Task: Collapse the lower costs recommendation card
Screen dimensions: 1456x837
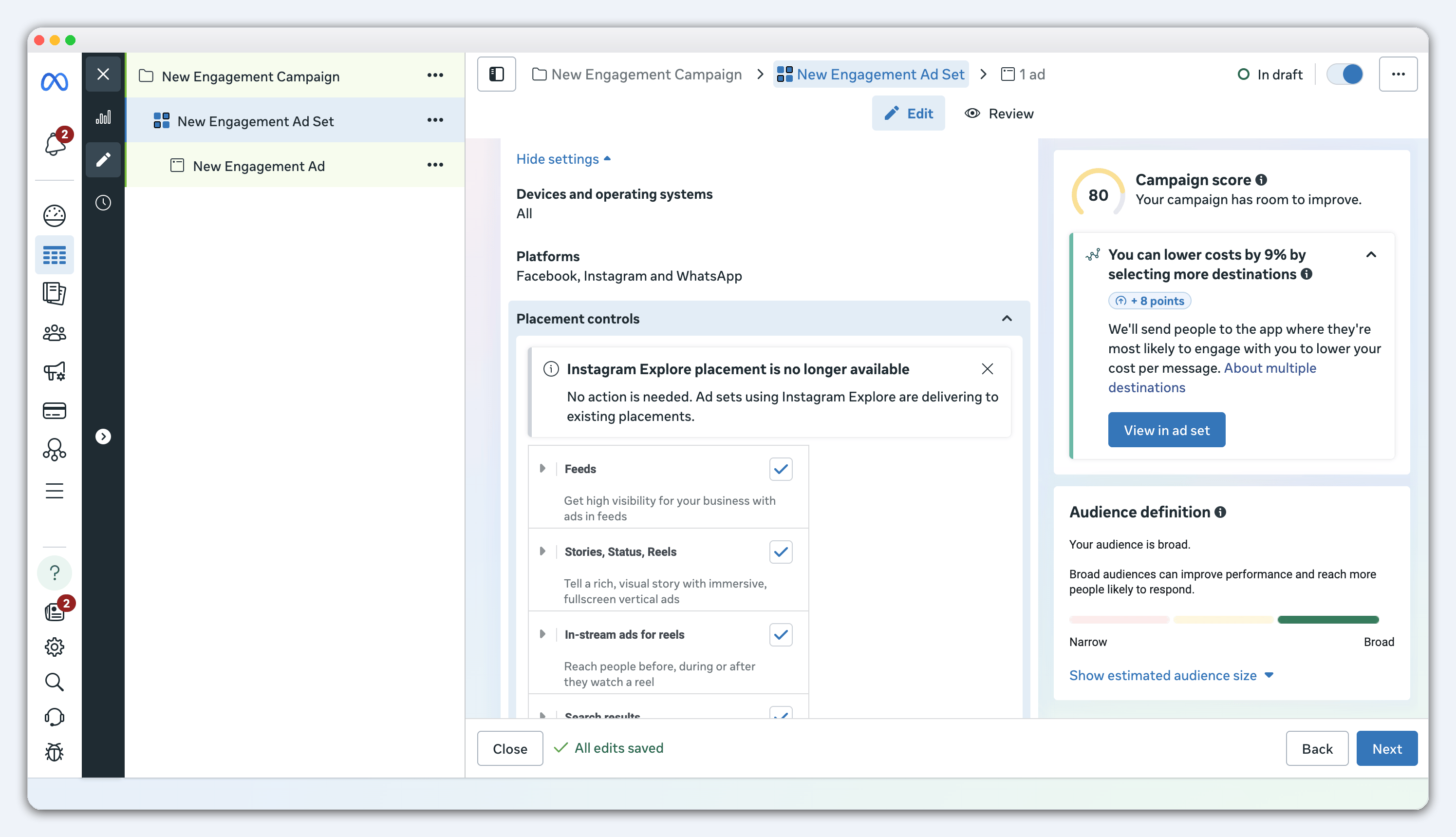Action: point(1371,255)
